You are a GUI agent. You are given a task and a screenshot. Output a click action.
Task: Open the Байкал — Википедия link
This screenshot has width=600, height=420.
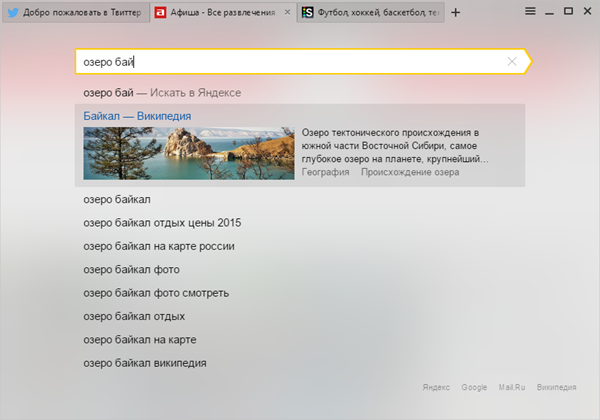(137, 116)
